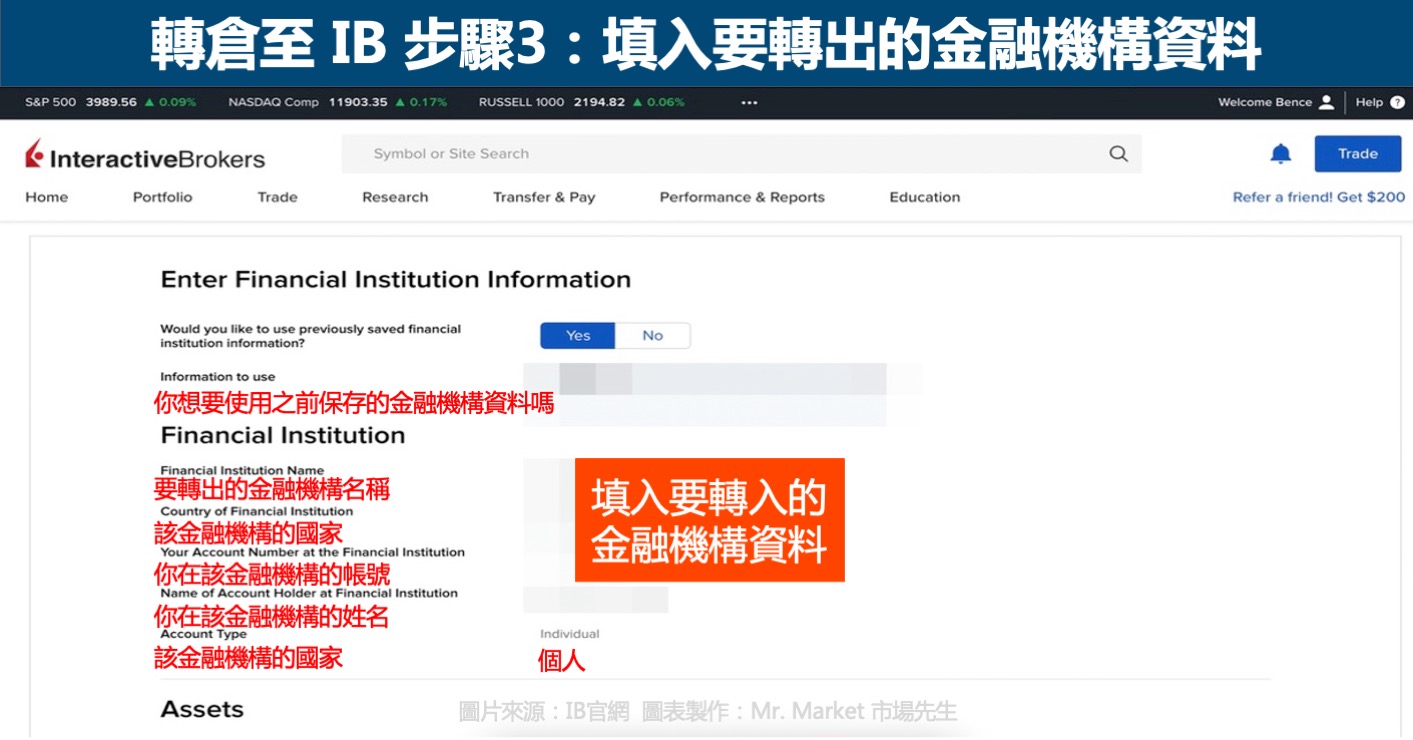Open the Research menu
Image resolution: width=1413 pixels, height=740 pixels.
pyautogui.click(x=395, y=197)
